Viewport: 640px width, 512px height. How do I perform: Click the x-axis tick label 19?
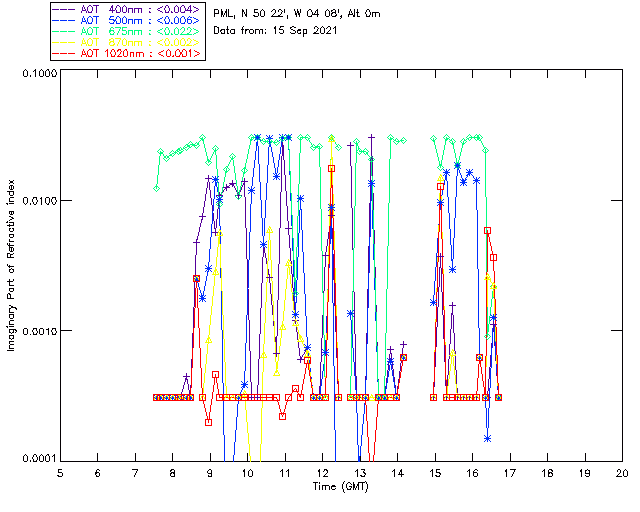click(585, 473)
